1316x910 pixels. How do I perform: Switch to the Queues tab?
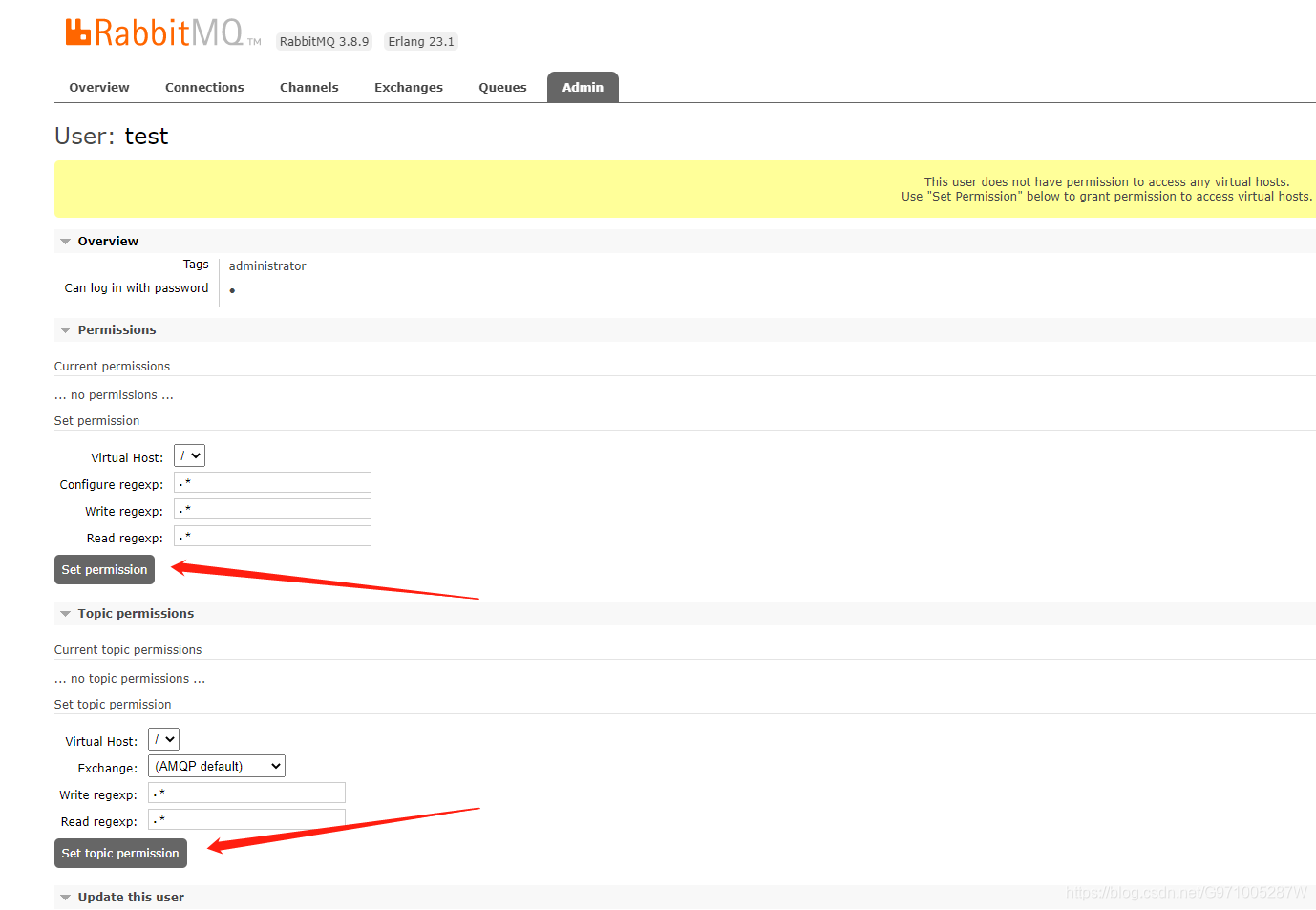[502, 87]
